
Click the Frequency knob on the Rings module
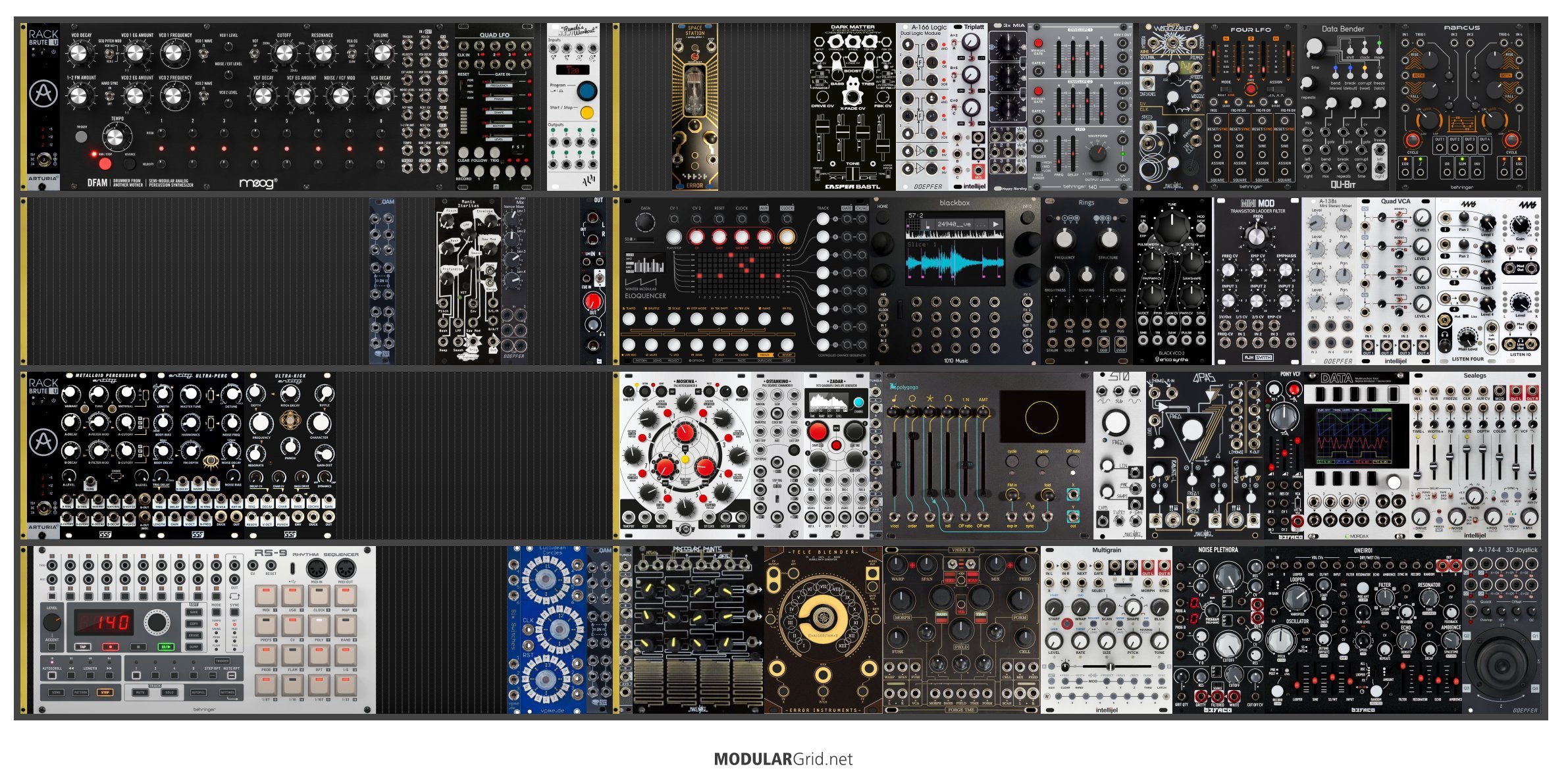(x=1064, y=238)
